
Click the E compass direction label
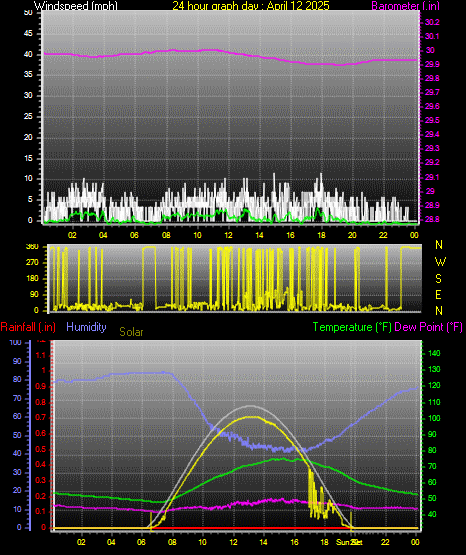point(438,294)
